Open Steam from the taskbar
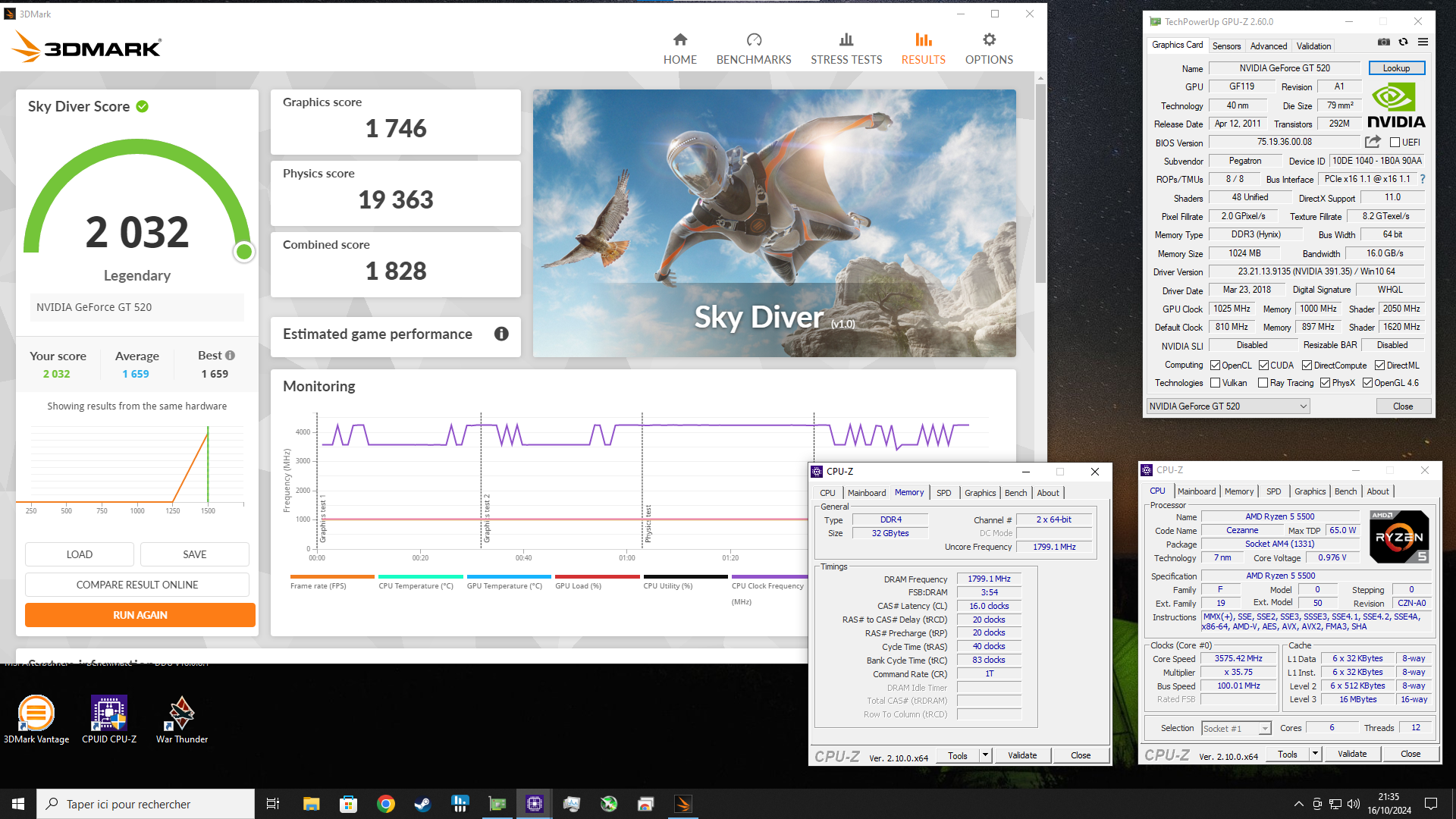The image size is (1456, 819). (x=422, y=804)
